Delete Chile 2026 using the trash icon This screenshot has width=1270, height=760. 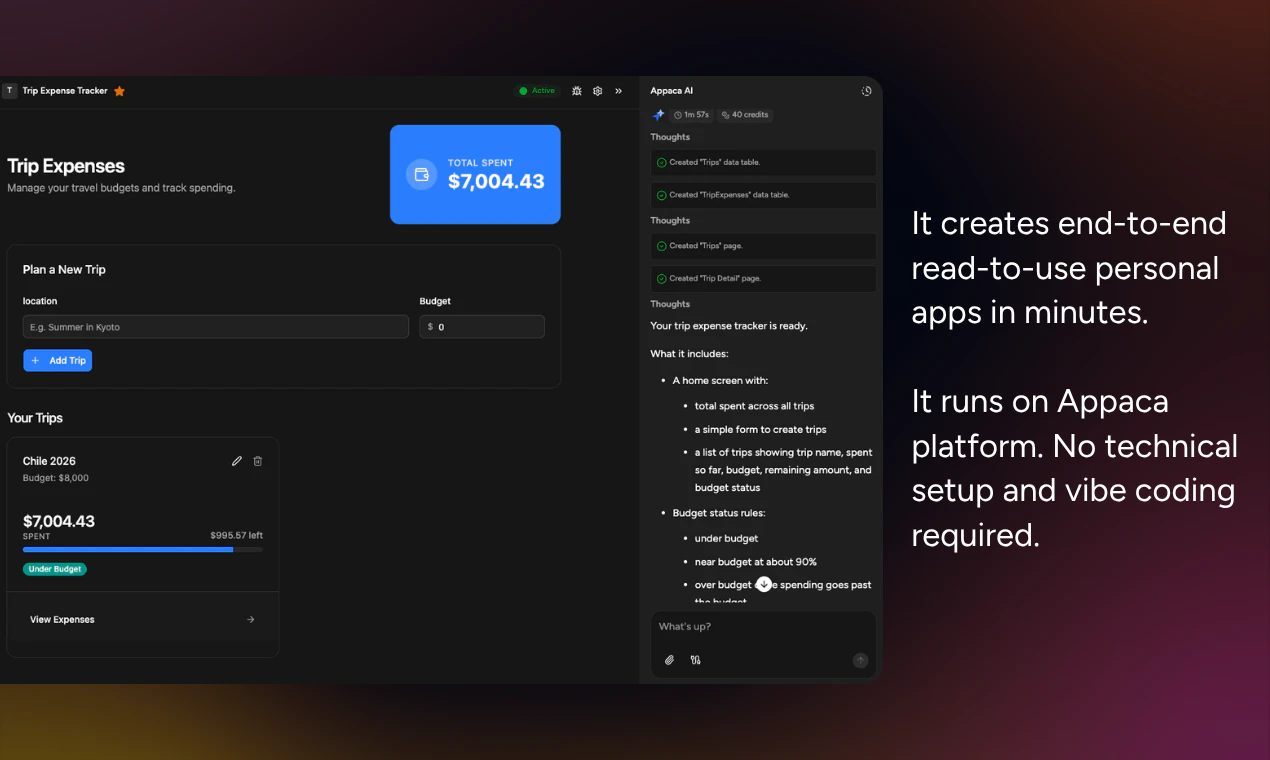coord(257,460)
